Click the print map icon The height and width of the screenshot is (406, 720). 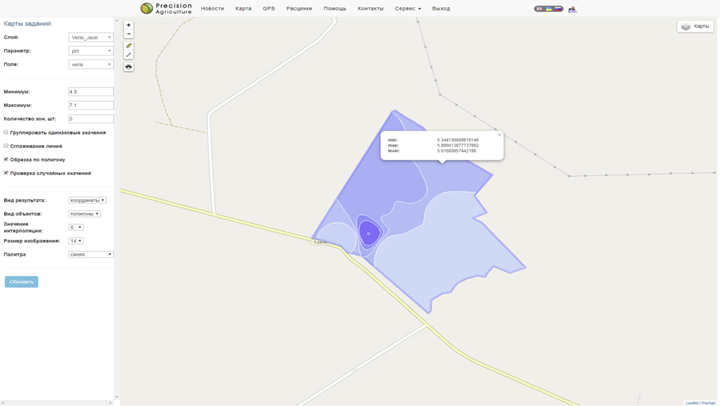point(128,67)
